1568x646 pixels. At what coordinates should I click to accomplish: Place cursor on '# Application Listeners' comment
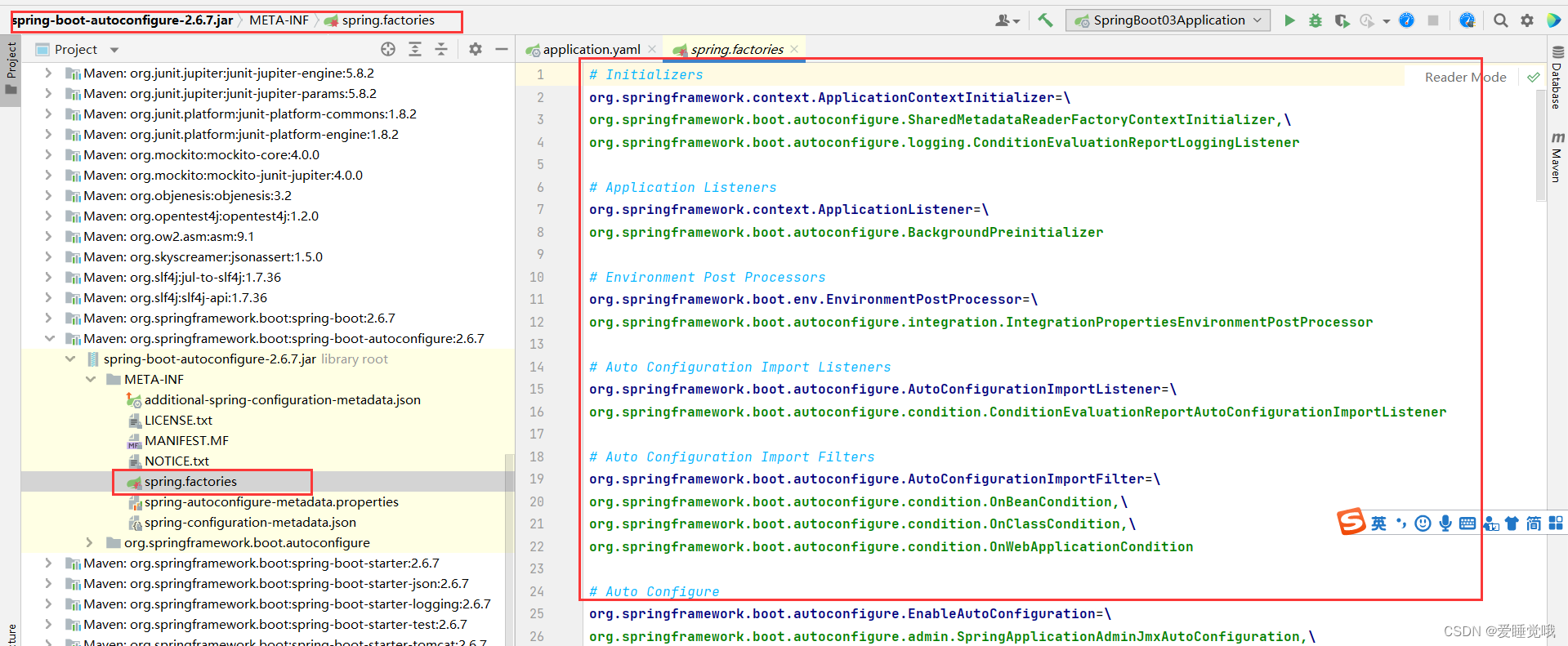tap(683, 188)
